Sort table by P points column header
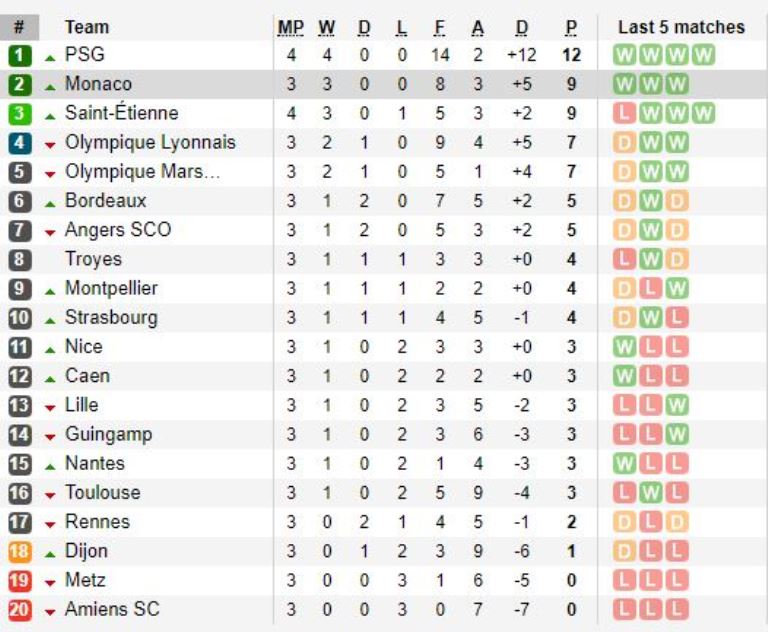The width and height of the screenshot is (768, 632). click(x=571, y=27)
